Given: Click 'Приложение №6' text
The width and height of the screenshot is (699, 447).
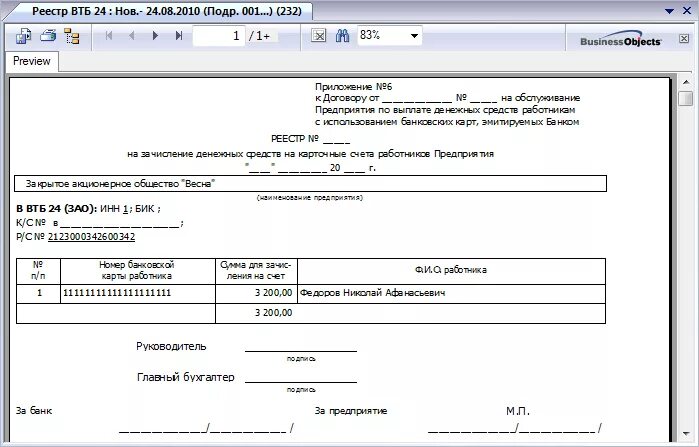Looking at the screenshot, I should 354,86.
